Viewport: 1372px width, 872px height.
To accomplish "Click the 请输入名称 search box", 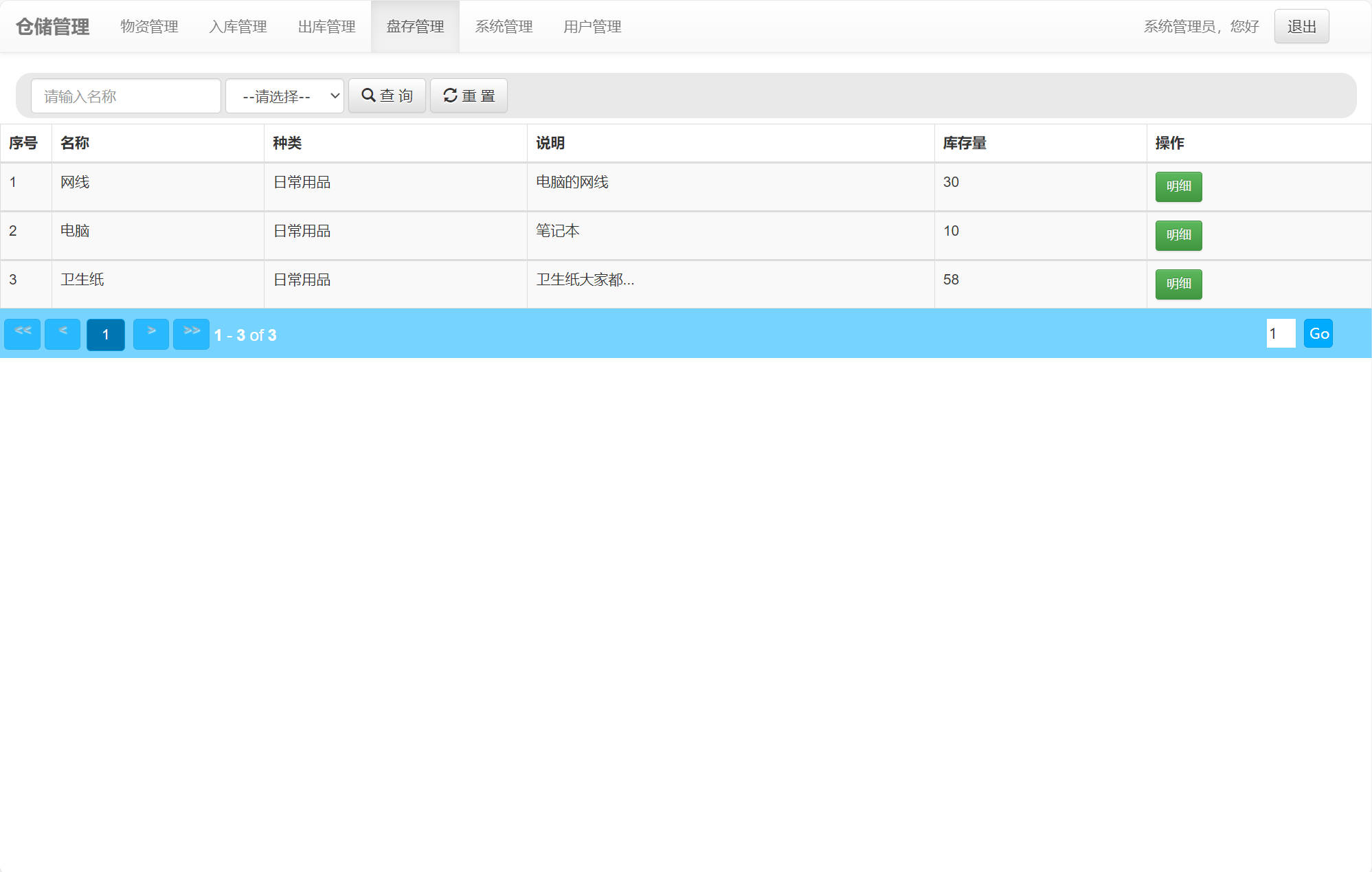I will (x=126, y=96).
